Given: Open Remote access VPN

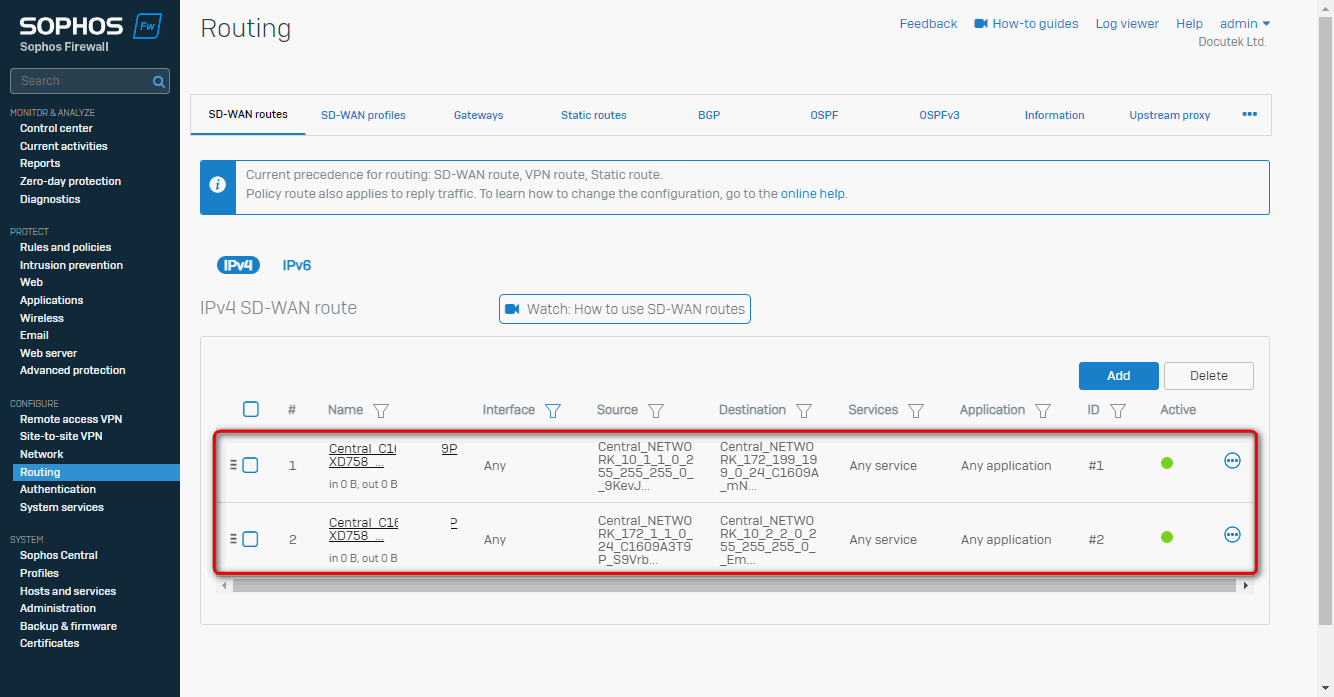Looking at the screenshot, I should coord(71,419).
